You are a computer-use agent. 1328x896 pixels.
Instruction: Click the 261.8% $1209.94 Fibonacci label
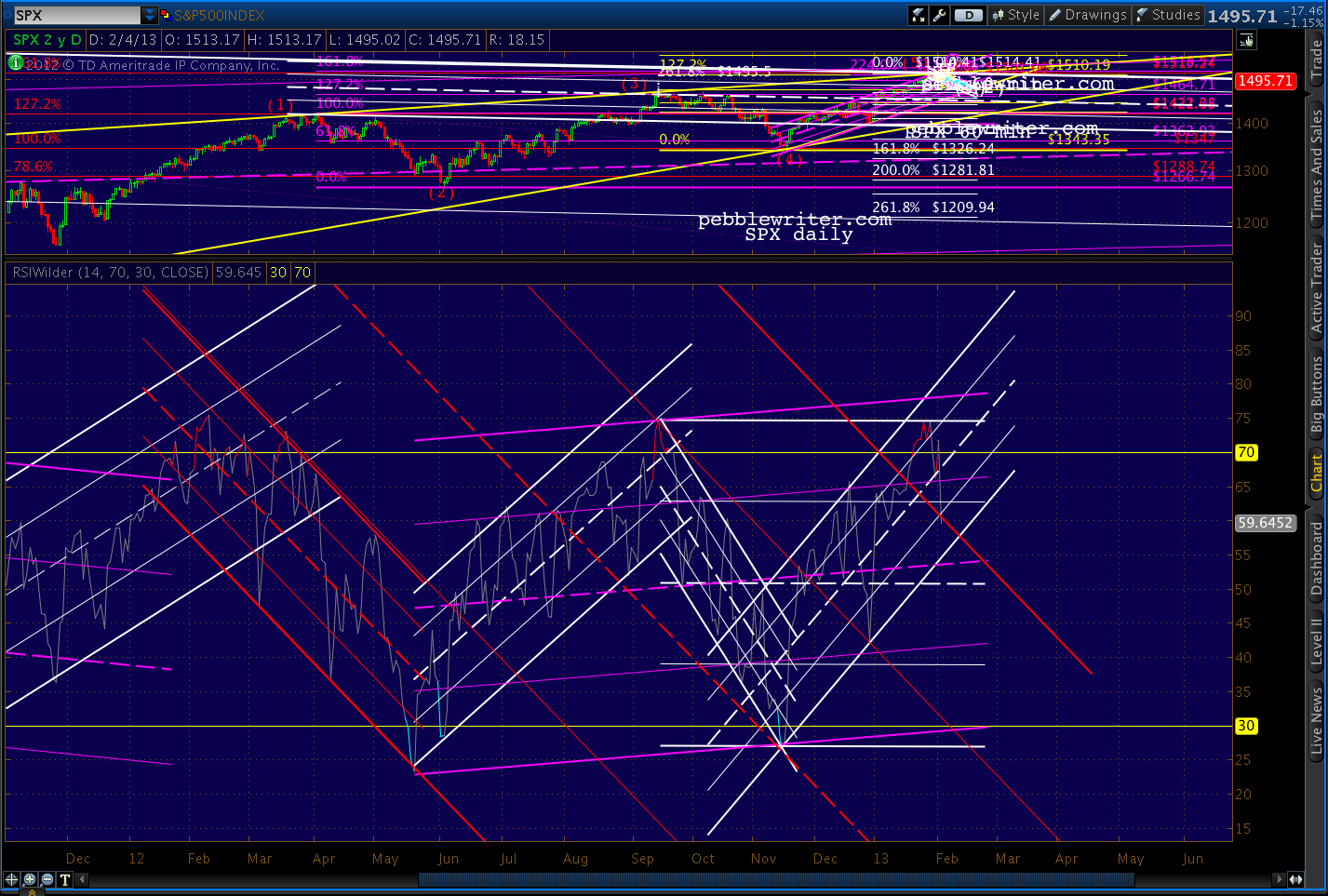(933, 207)
